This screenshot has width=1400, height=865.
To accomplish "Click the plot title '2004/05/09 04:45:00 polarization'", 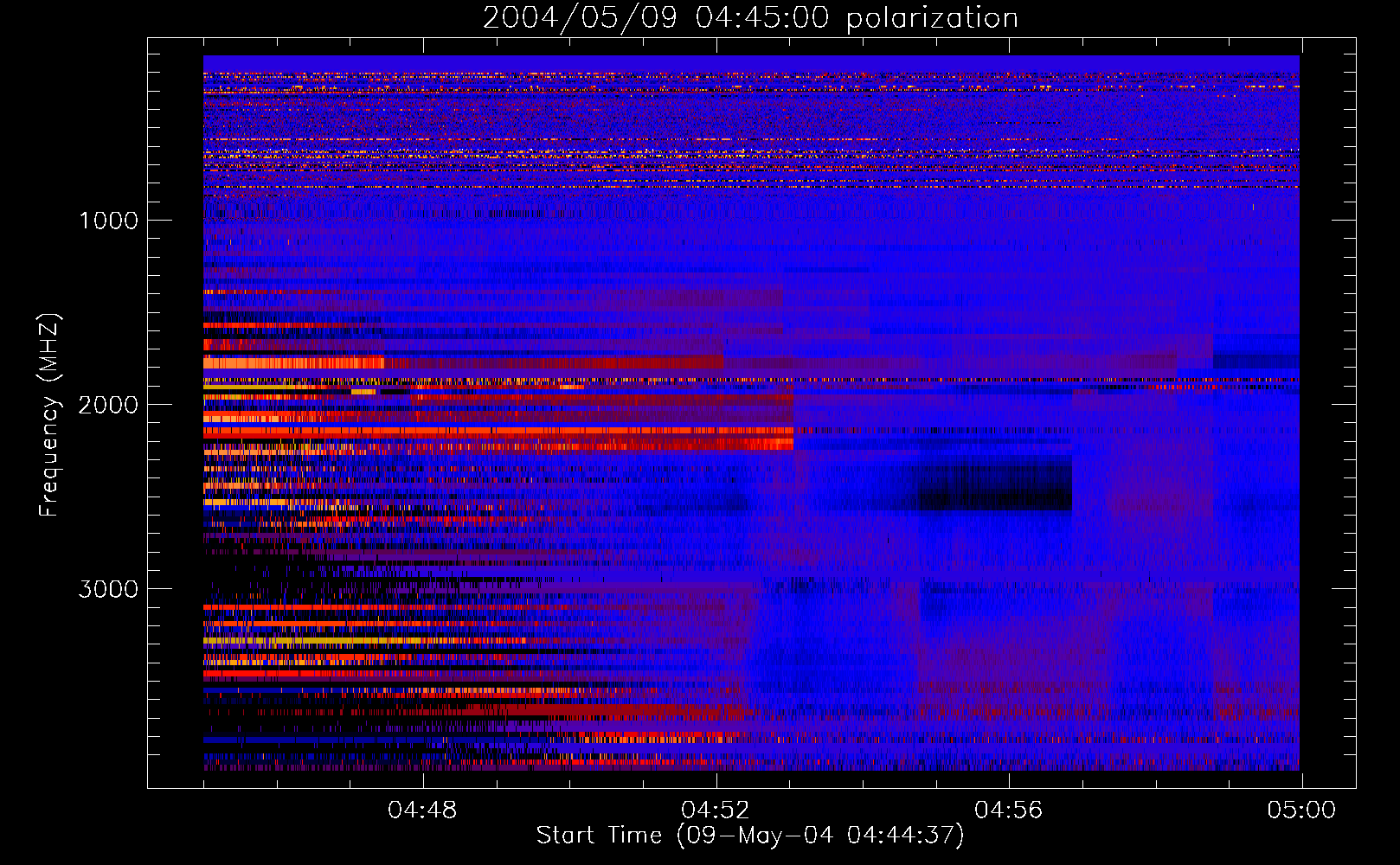I will tap(750, 18).
